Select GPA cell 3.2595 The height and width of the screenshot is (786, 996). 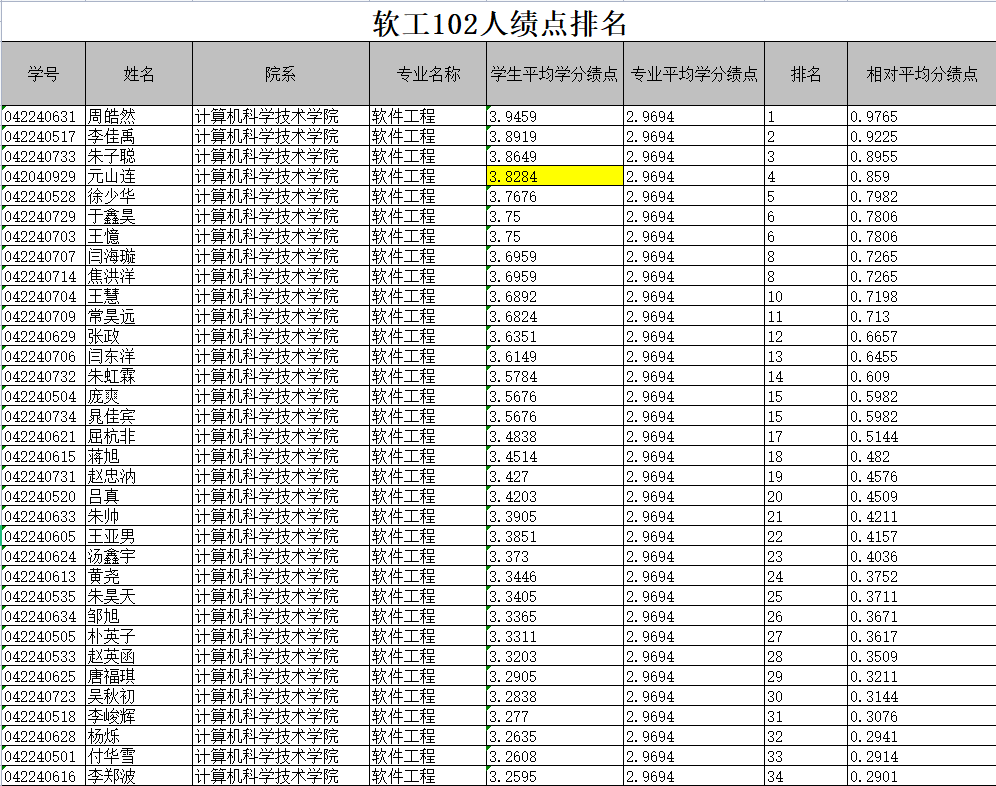(x=555, y=776)
